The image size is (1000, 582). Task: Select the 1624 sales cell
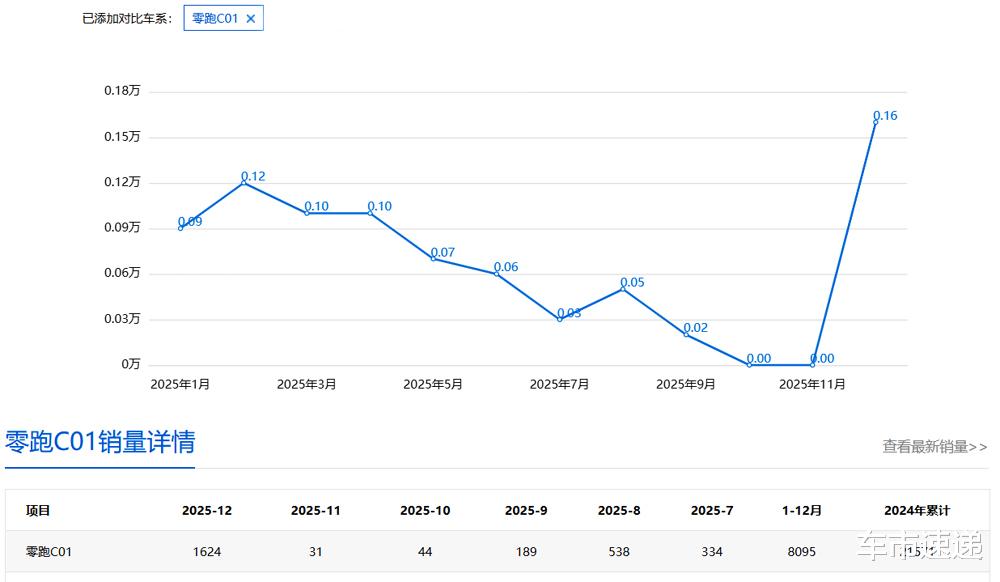207,551
